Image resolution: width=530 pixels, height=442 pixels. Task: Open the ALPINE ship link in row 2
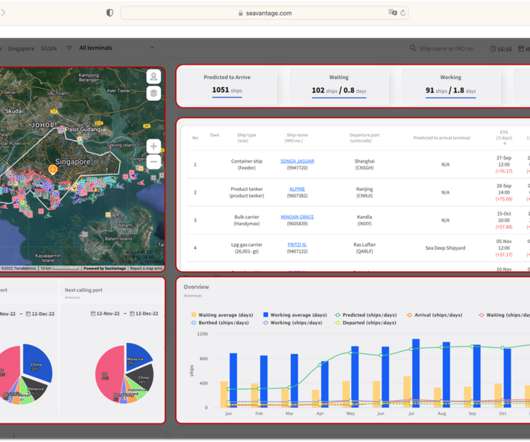297,189
